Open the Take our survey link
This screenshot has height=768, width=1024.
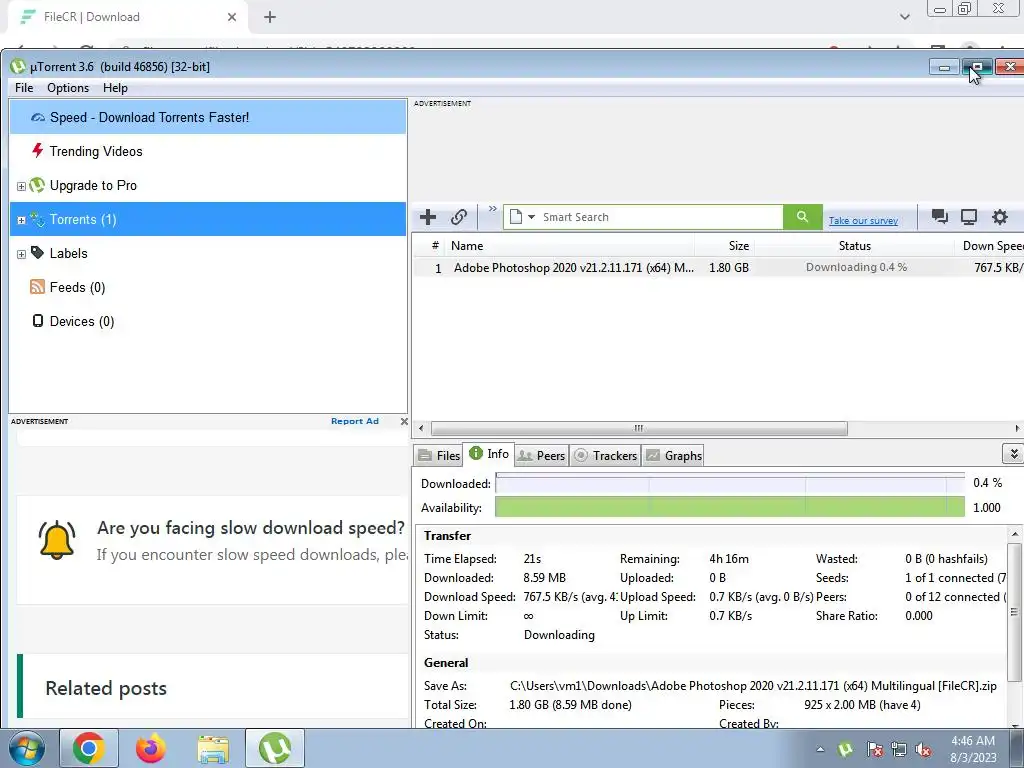(863, 221)
